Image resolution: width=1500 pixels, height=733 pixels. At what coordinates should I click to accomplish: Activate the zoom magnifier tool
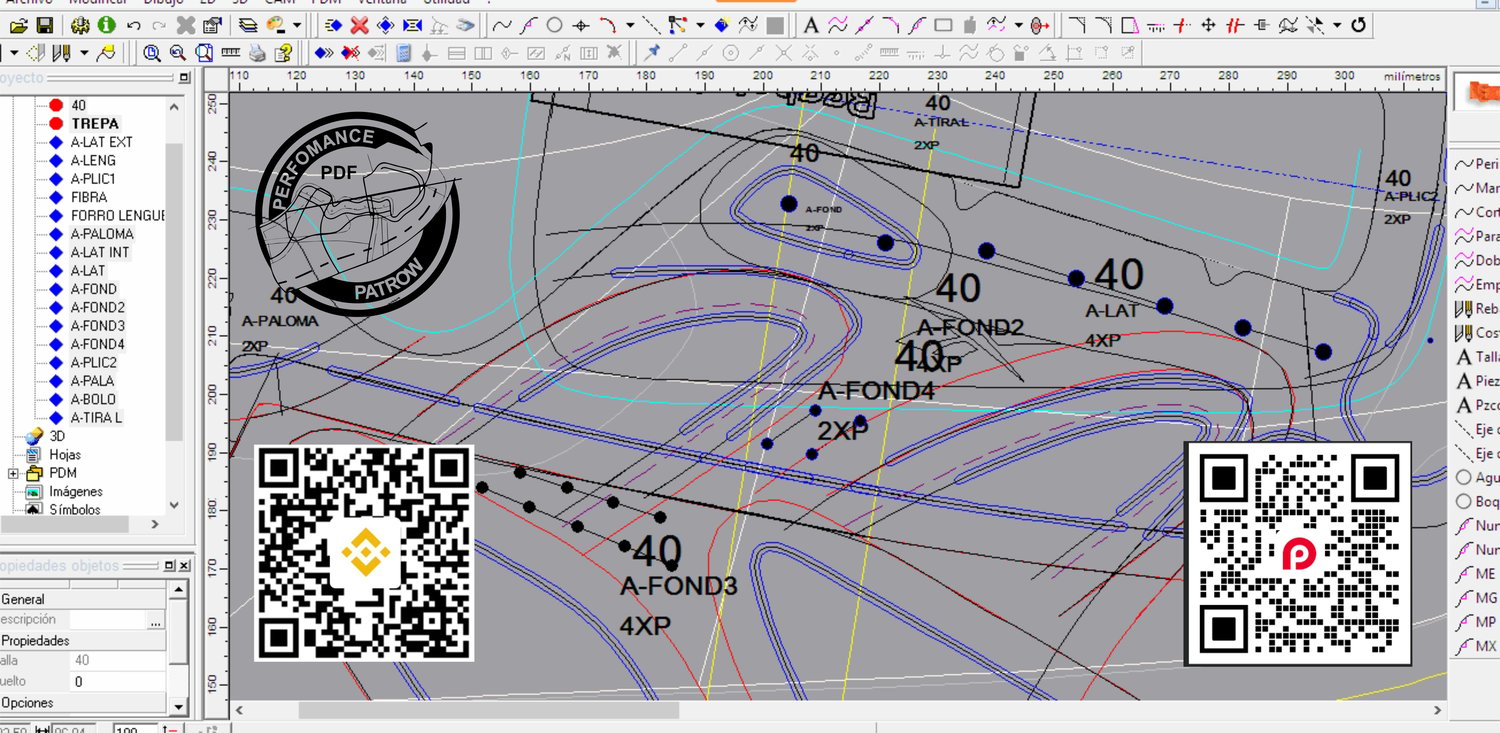pos(152,52)
